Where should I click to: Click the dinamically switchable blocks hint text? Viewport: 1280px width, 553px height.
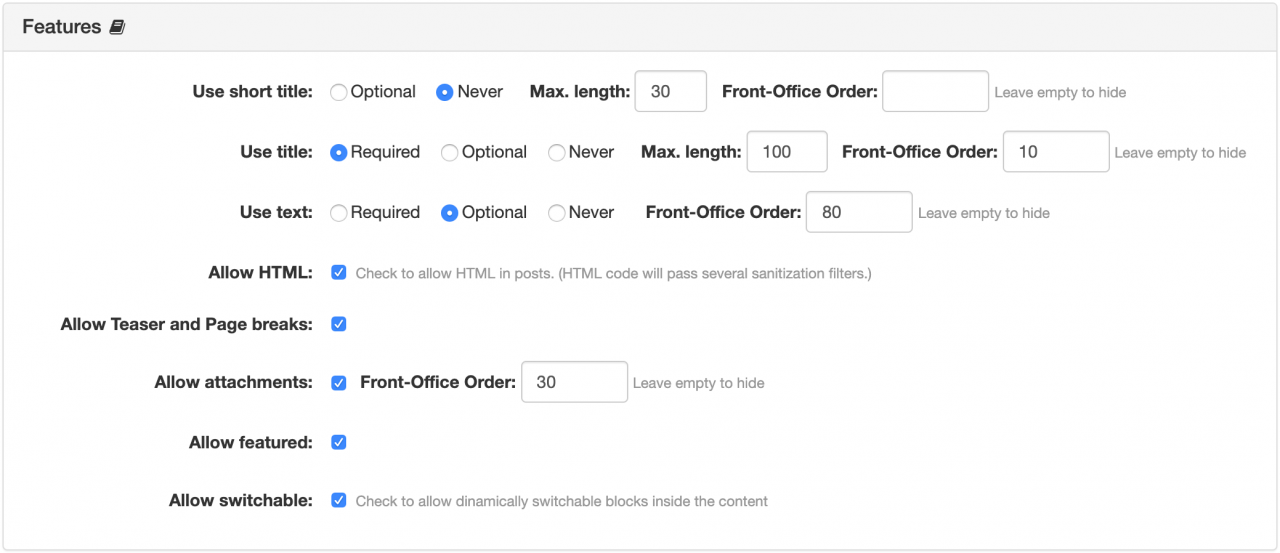click(562, 501)
